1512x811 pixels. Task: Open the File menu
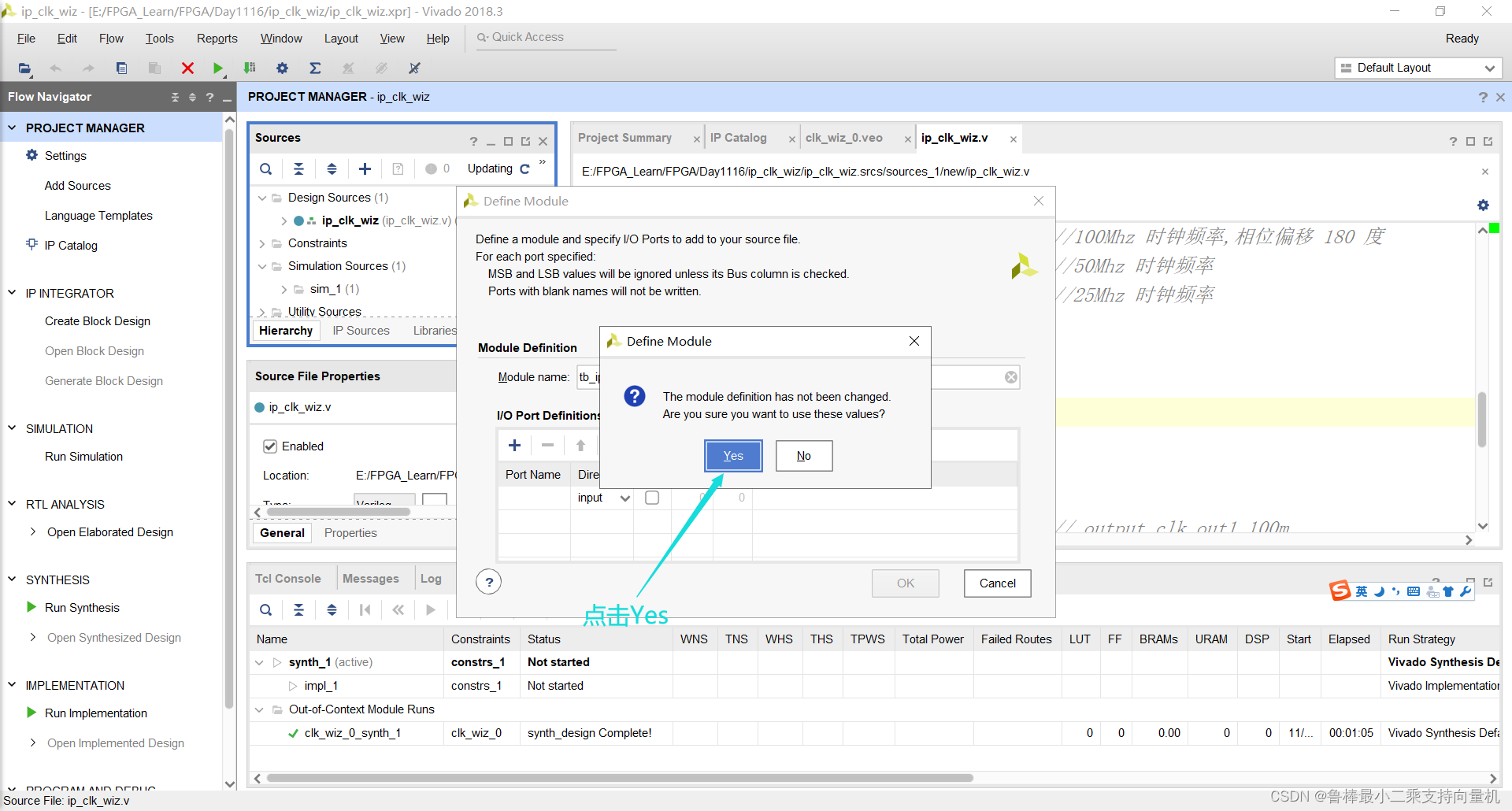point(26,39)
